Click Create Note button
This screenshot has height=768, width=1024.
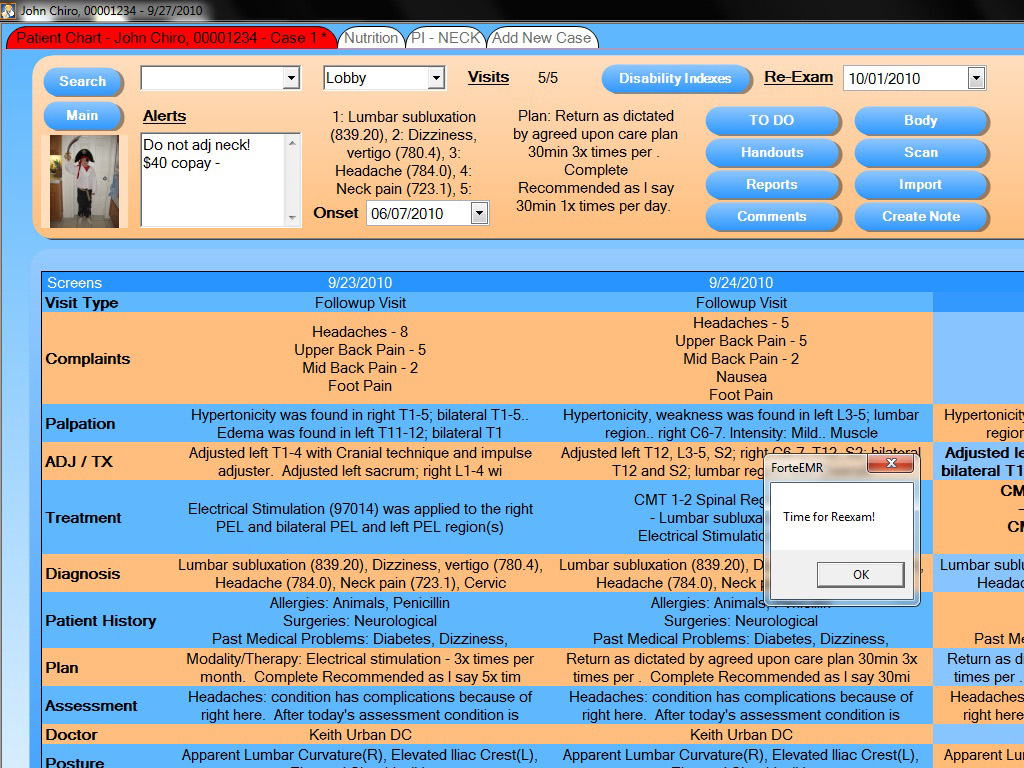[x=921, y=216]
